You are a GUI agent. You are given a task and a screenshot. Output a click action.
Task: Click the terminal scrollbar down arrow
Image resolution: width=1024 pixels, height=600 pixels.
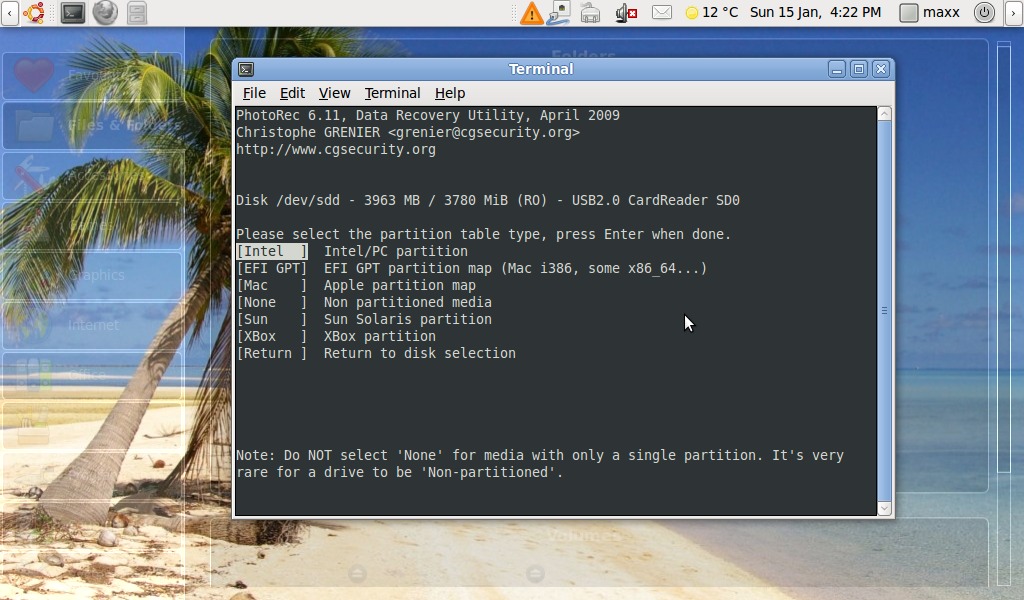coord(884,509)
